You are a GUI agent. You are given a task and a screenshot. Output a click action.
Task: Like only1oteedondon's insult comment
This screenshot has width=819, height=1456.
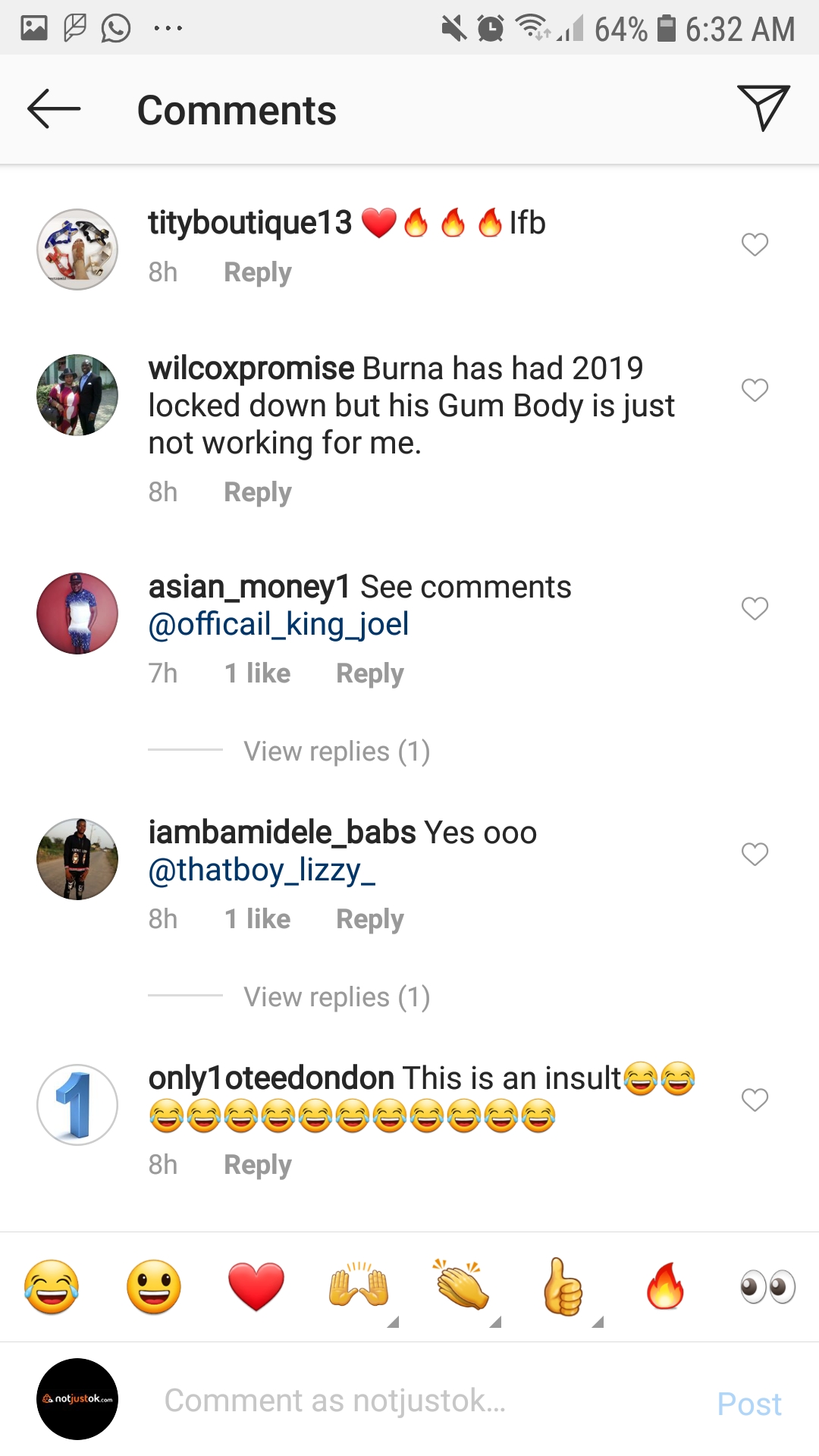tap(755, 1100)
